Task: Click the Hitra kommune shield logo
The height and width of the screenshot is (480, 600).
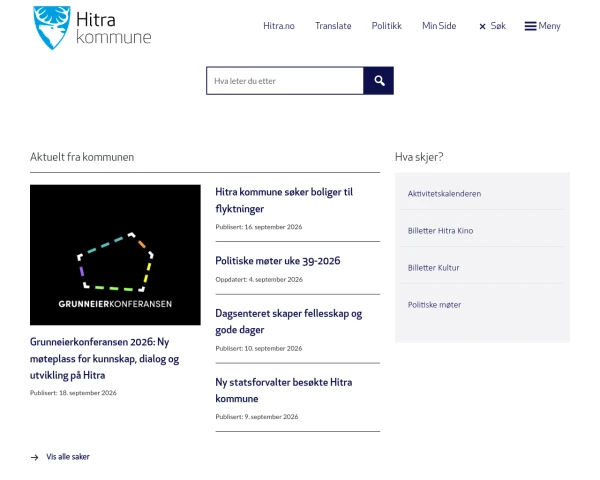Action: click(52, 28)
